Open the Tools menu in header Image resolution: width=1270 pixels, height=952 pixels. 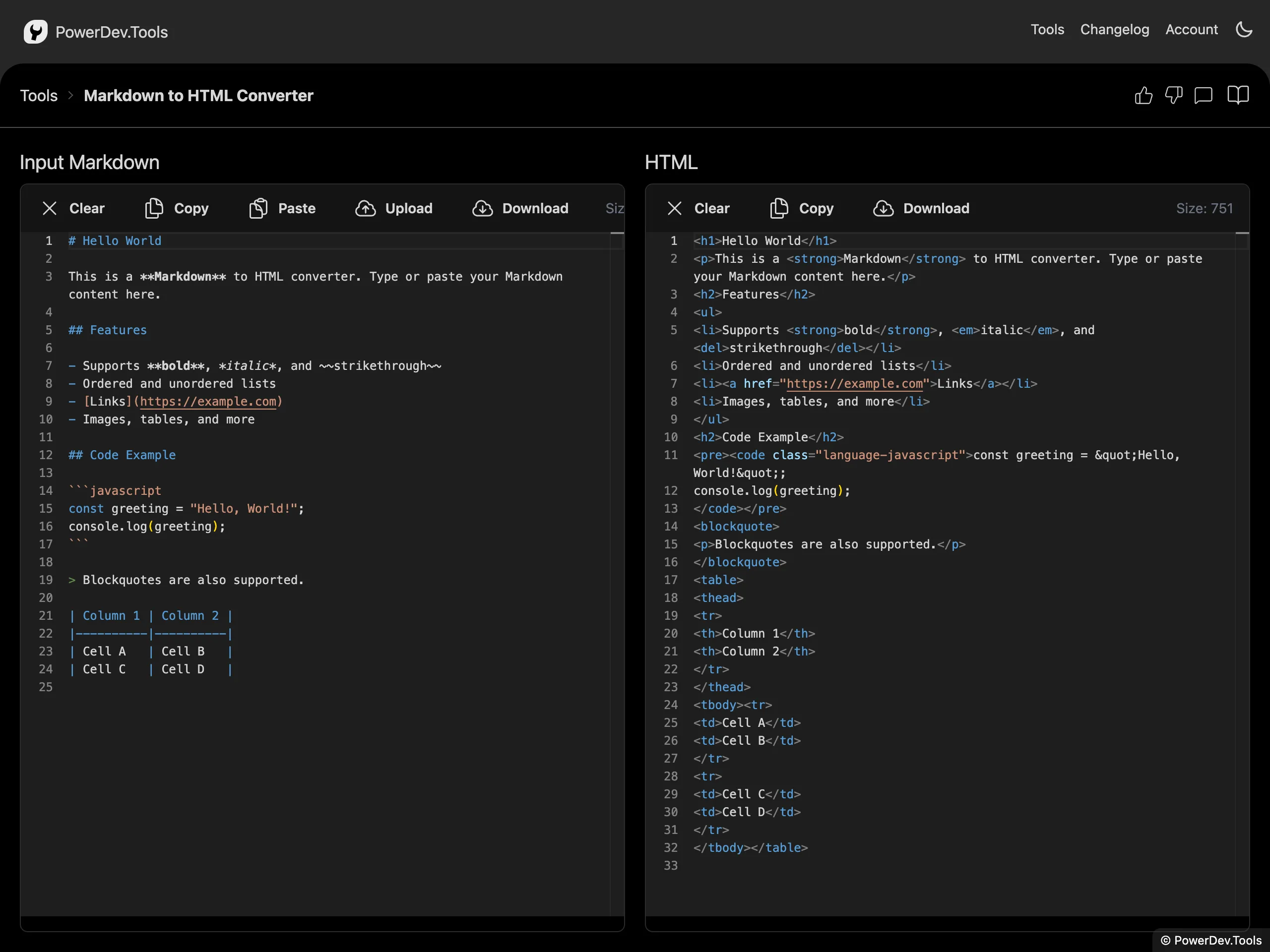1047,30
